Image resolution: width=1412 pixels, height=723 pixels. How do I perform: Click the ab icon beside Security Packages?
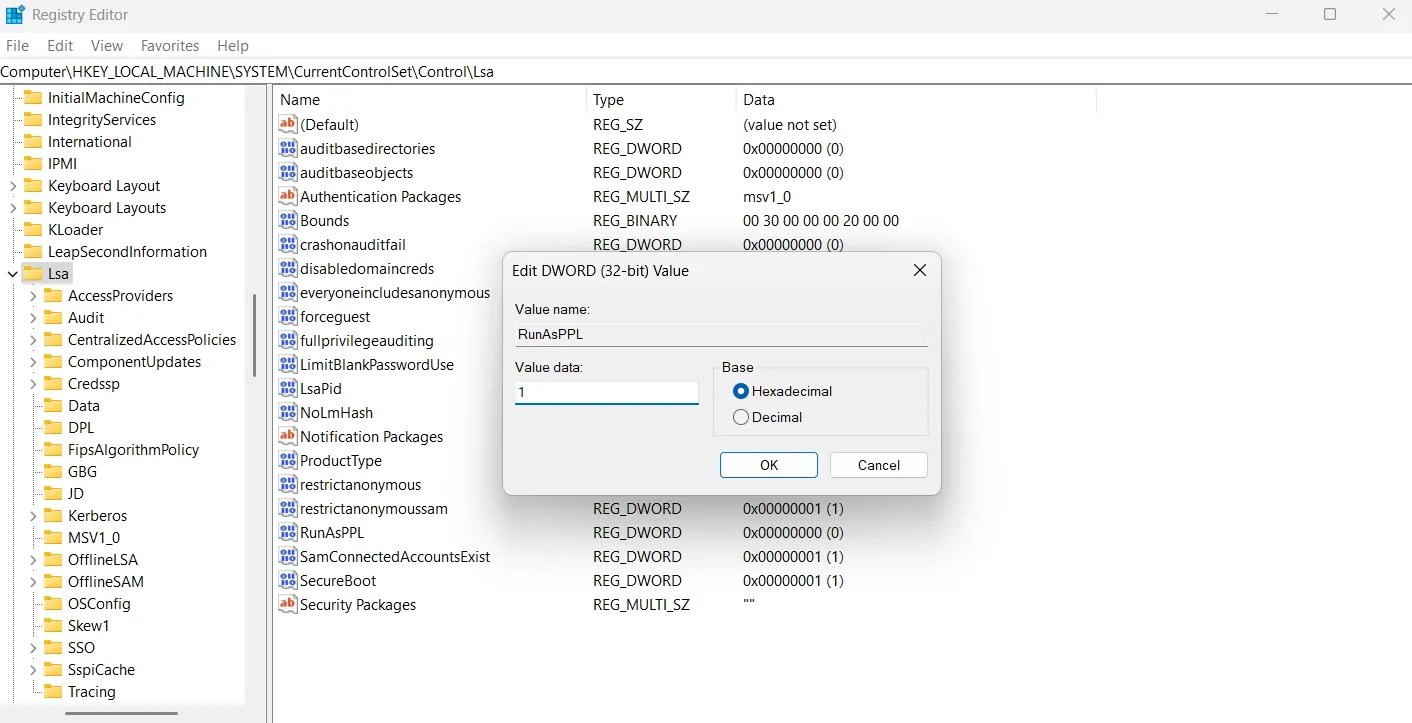click(287, 604)
